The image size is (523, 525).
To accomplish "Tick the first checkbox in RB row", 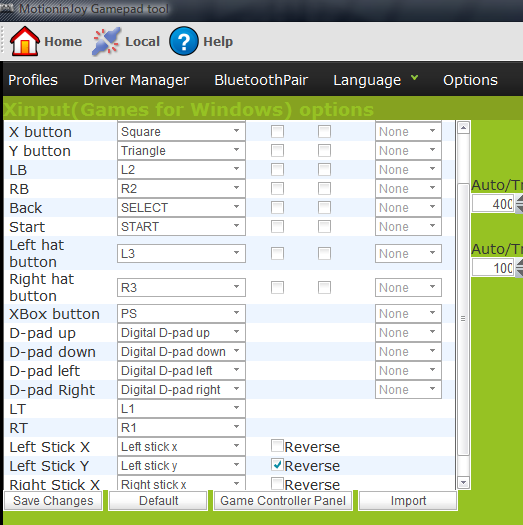I will [277, 189].
